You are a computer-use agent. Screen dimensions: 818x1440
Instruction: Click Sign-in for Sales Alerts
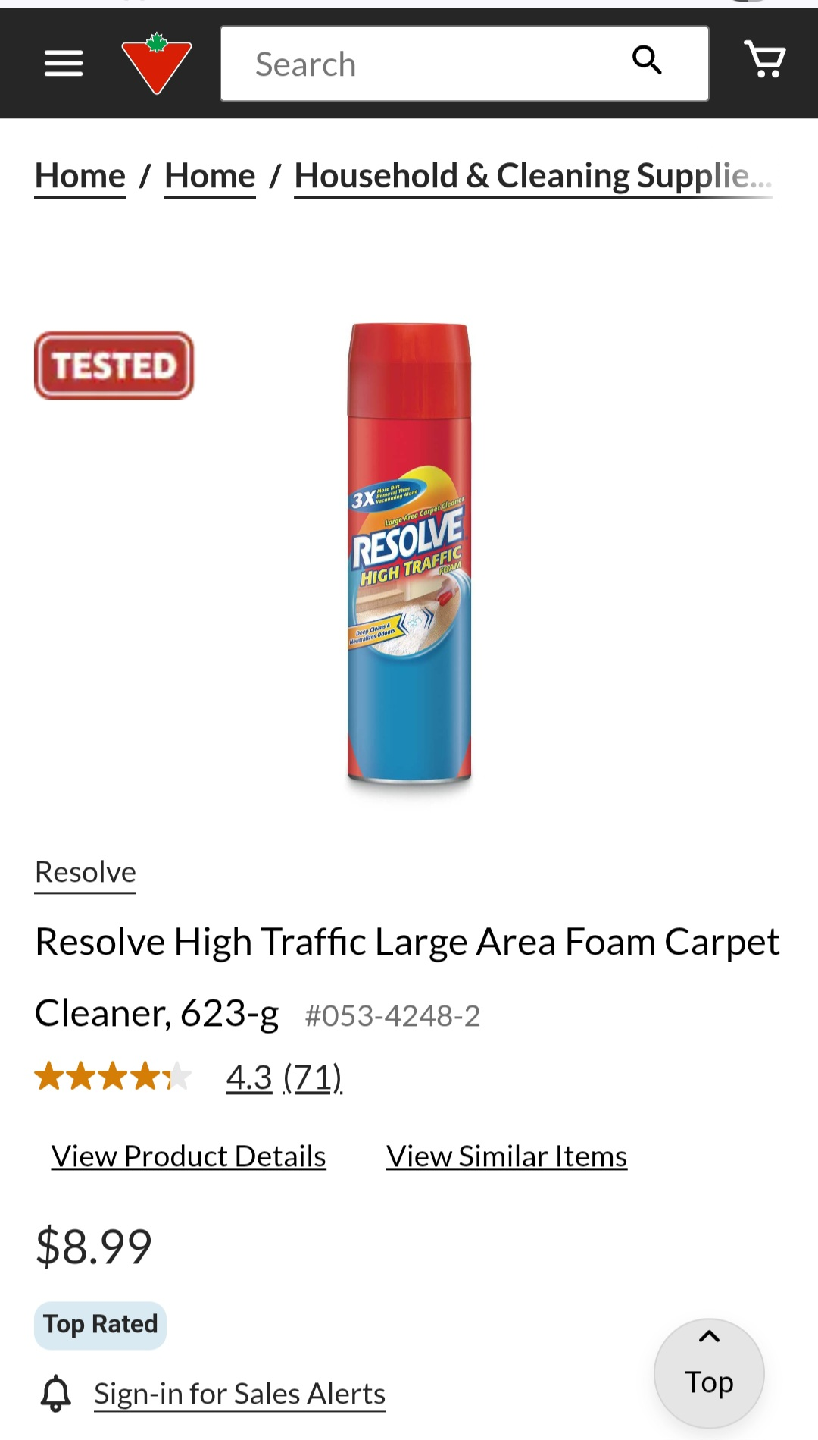[x=240, y=1394]
